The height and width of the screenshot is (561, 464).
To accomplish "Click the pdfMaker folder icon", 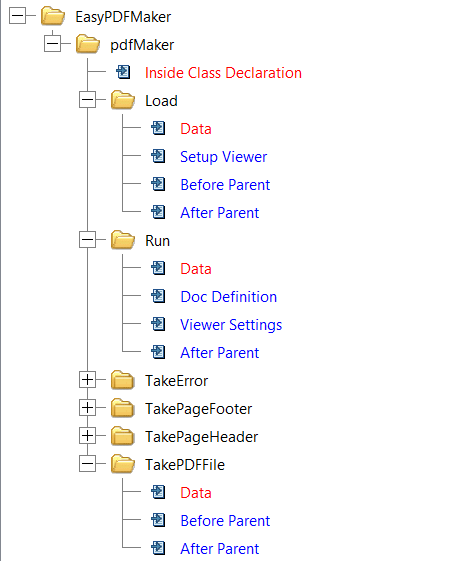I will coord(88,44).
